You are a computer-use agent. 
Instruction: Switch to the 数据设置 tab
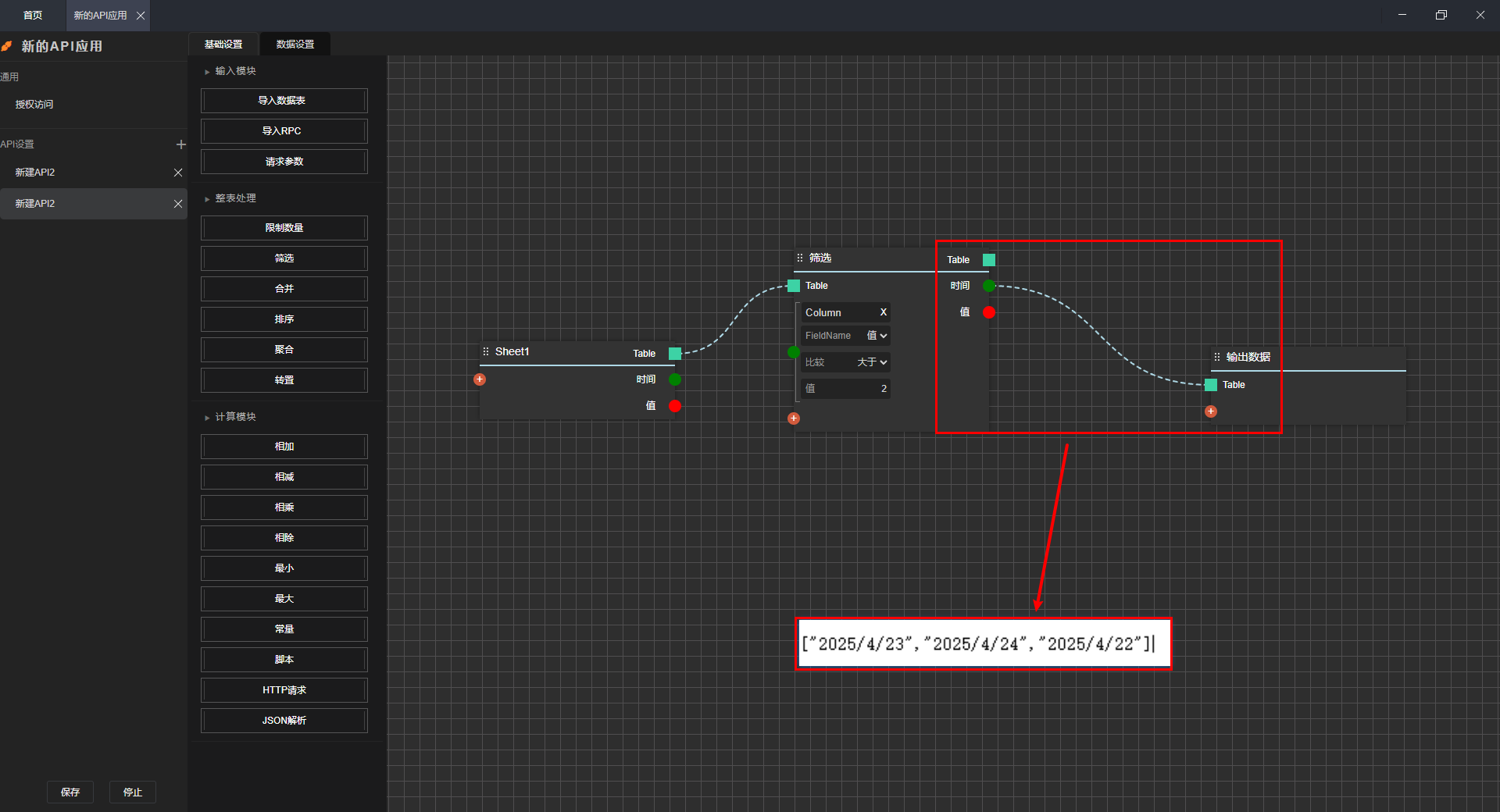coord(295,45)
